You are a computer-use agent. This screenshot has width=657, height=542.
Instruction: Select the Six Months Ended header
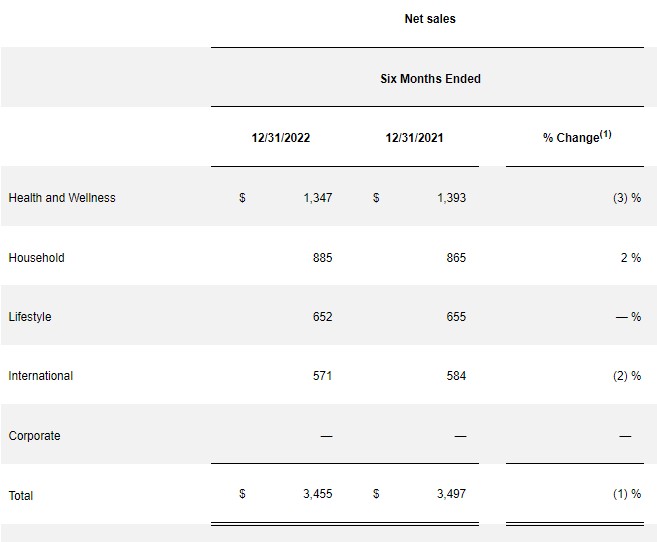click(431, 79)
